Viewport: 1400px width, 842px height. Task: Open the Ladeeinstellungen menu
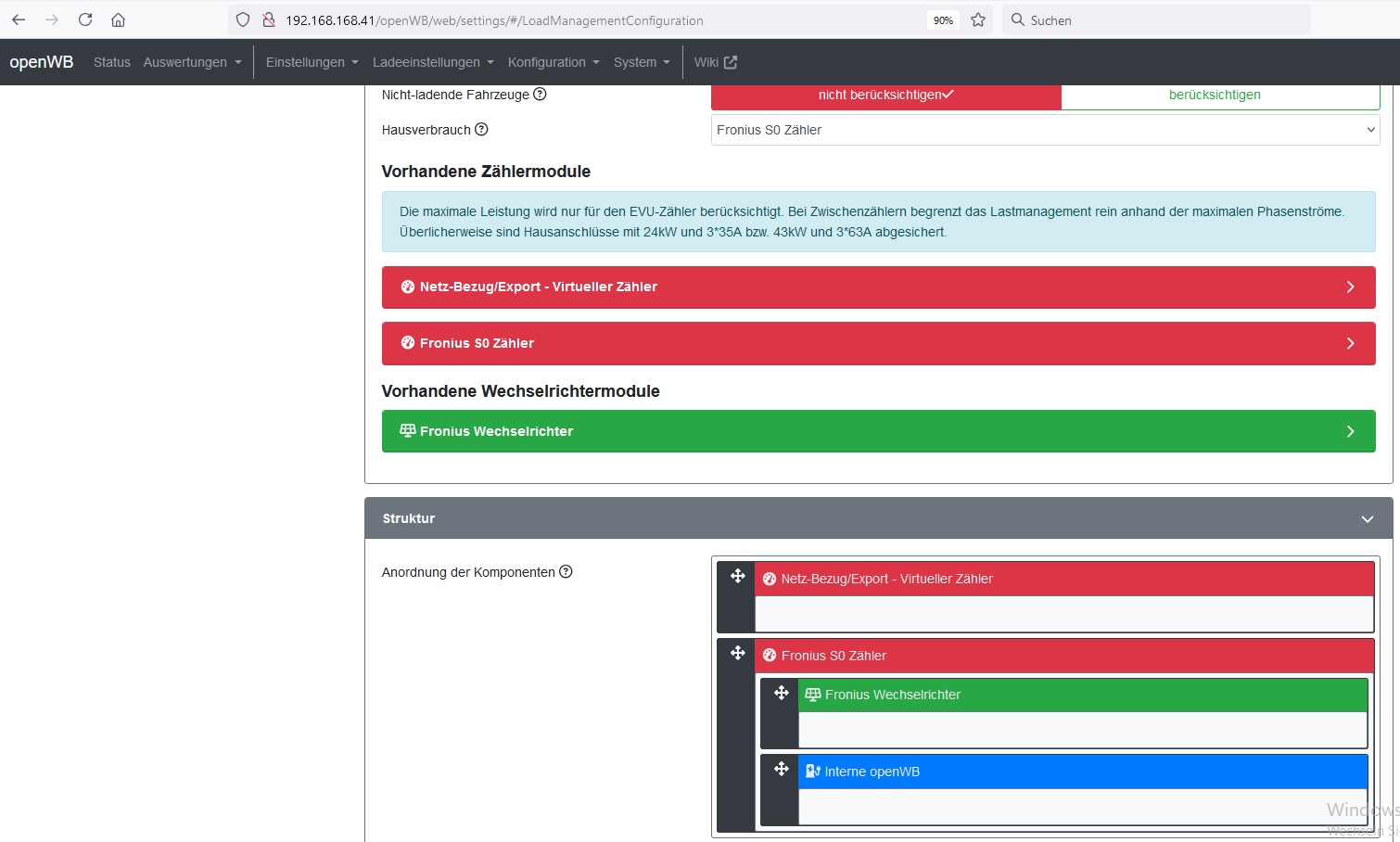[433, 62]
